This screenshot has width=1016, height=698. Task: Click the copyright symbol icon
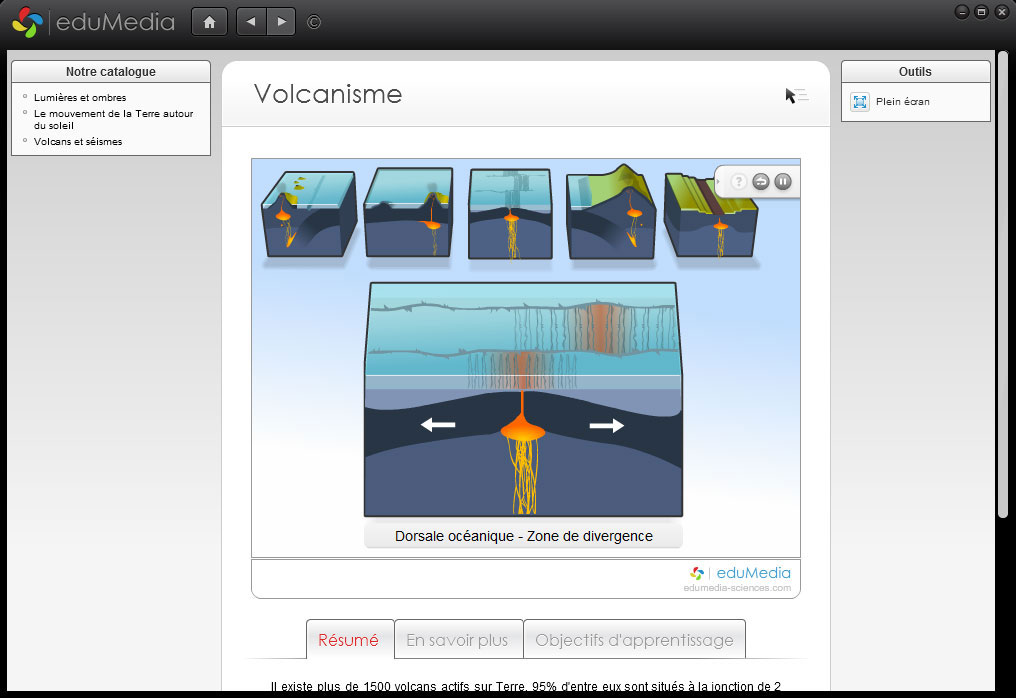pos(314,21)
